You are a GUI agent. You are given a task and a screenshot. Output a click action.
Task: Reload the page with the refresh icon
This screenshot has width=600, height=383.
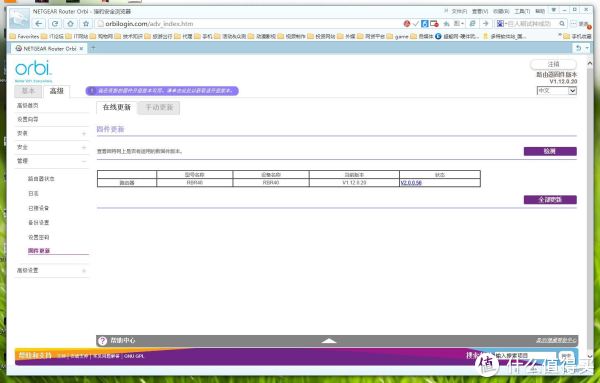(x=55, y=24)
